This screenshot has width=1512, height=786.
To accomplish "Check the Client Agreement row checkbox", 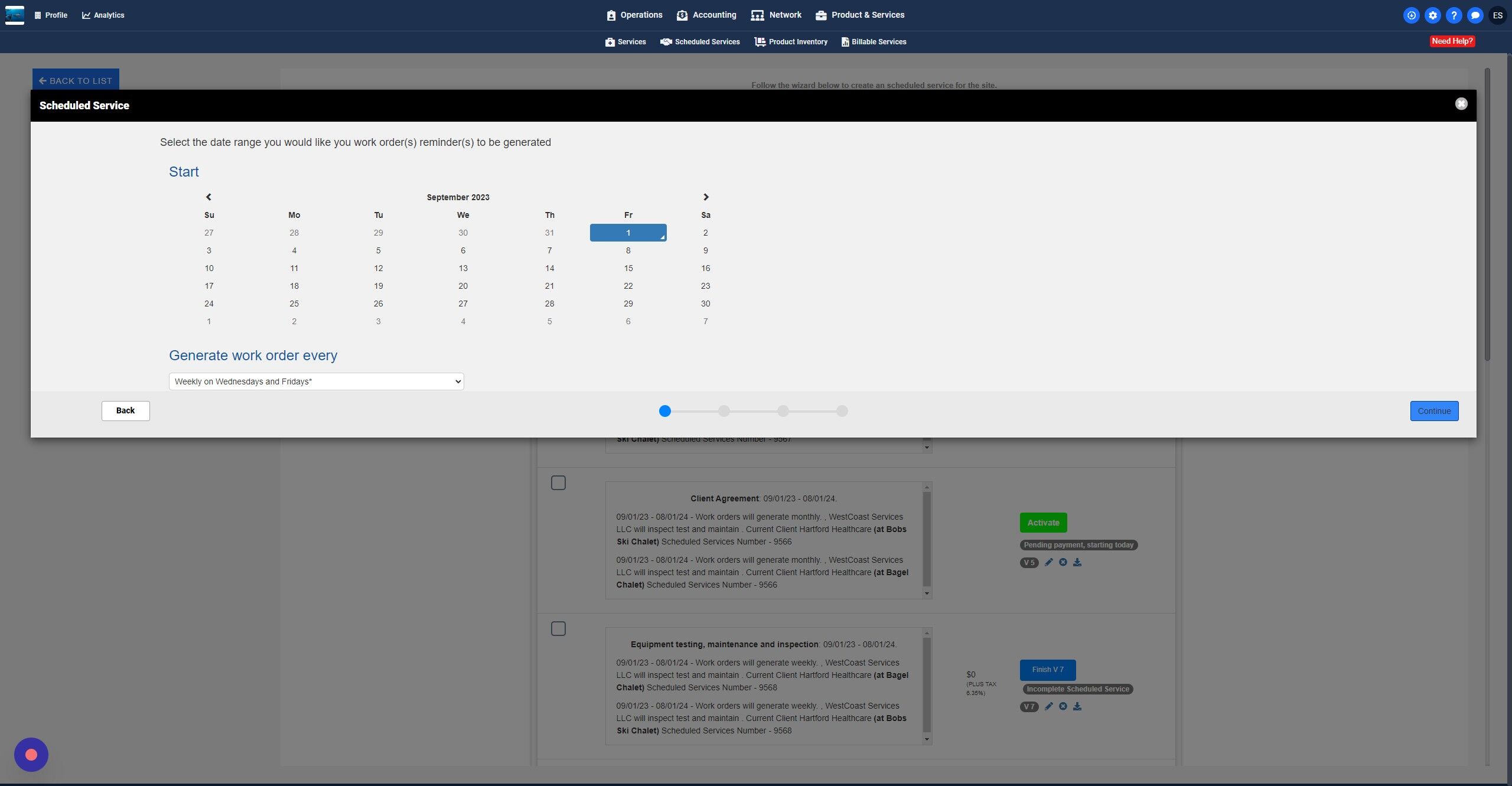I will 558,483.
